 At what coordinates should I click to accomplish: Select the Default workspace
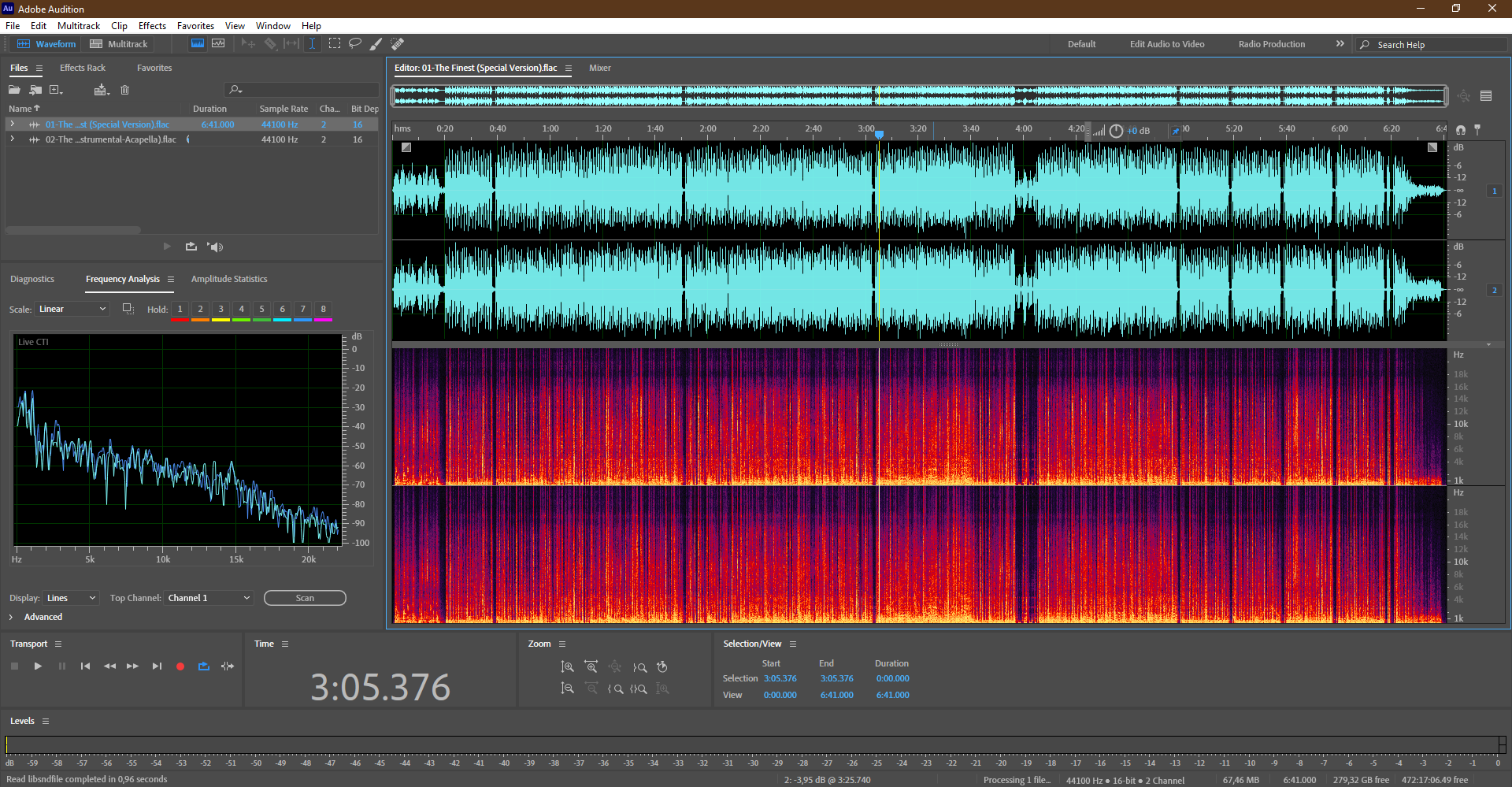coord(1081,44)
